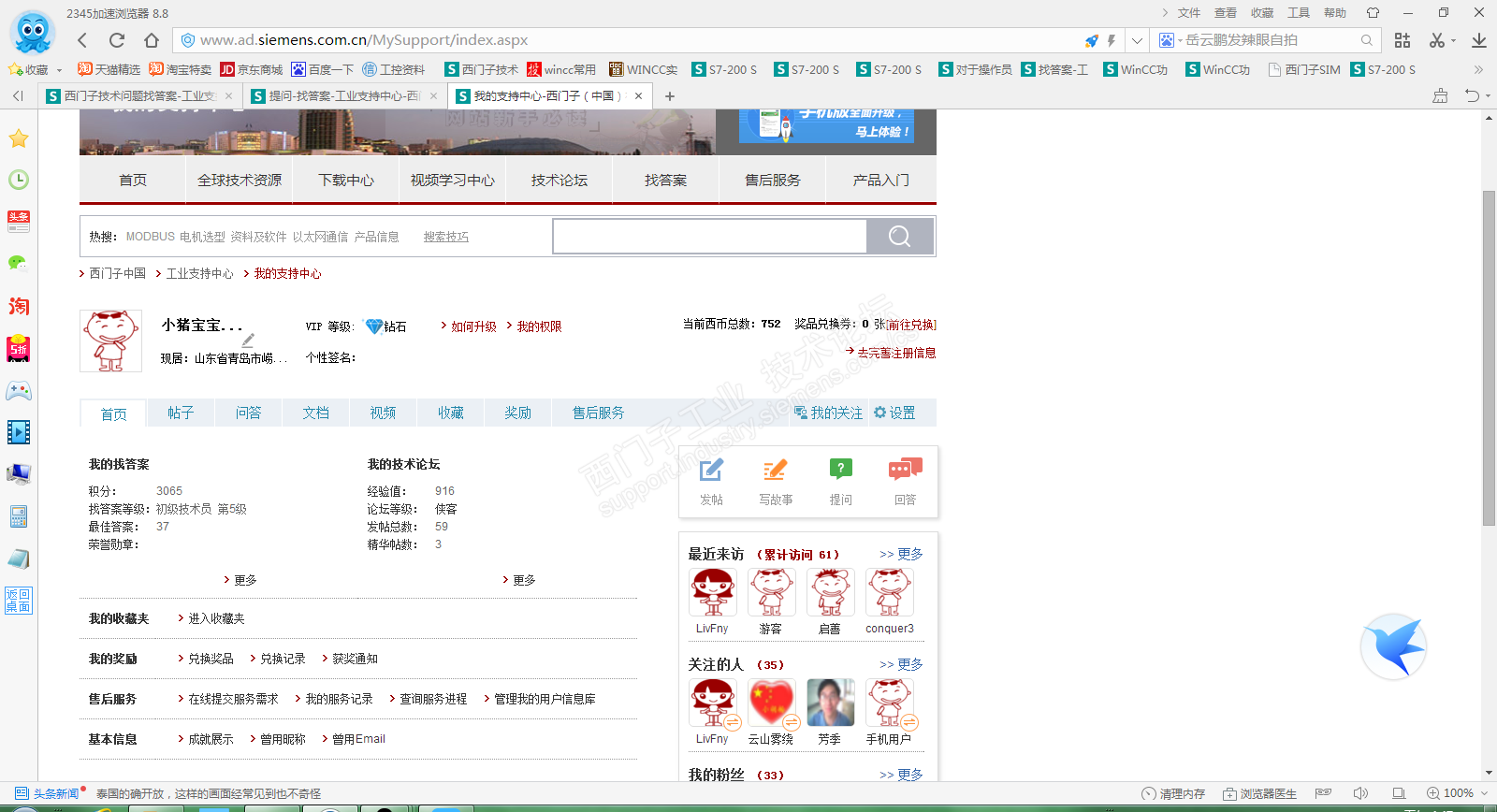Expand the 收藏 dropdown arrow on the bookmarks bar
1497x812 pixels.
tap(59, 70)
